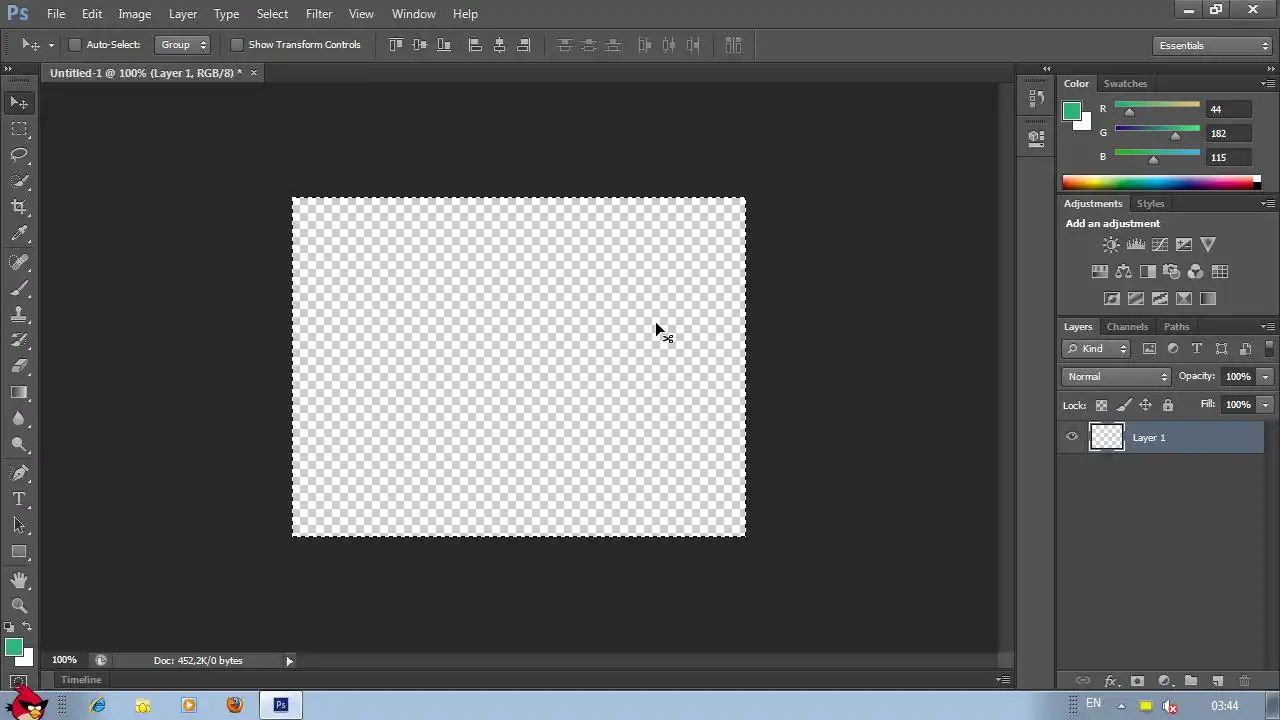
Task: Click the 100% zoom level field
Action: [65, 661]
